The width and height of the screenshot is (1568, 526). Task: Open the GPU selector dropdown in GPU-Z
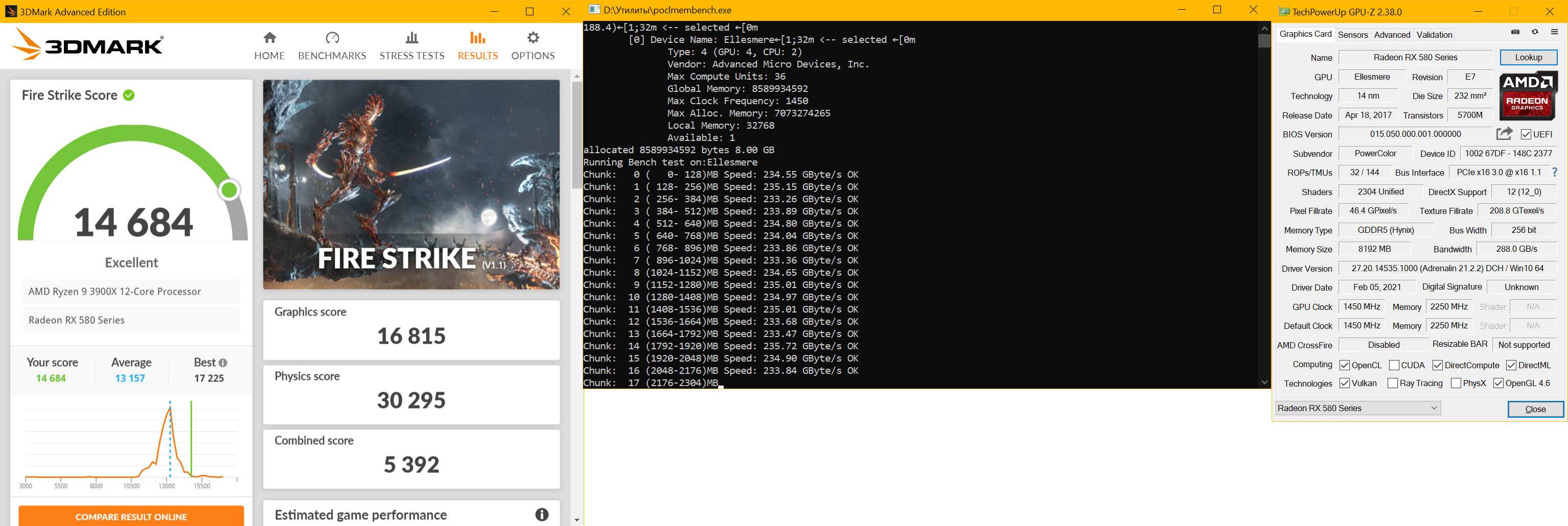coord(1358,408)
